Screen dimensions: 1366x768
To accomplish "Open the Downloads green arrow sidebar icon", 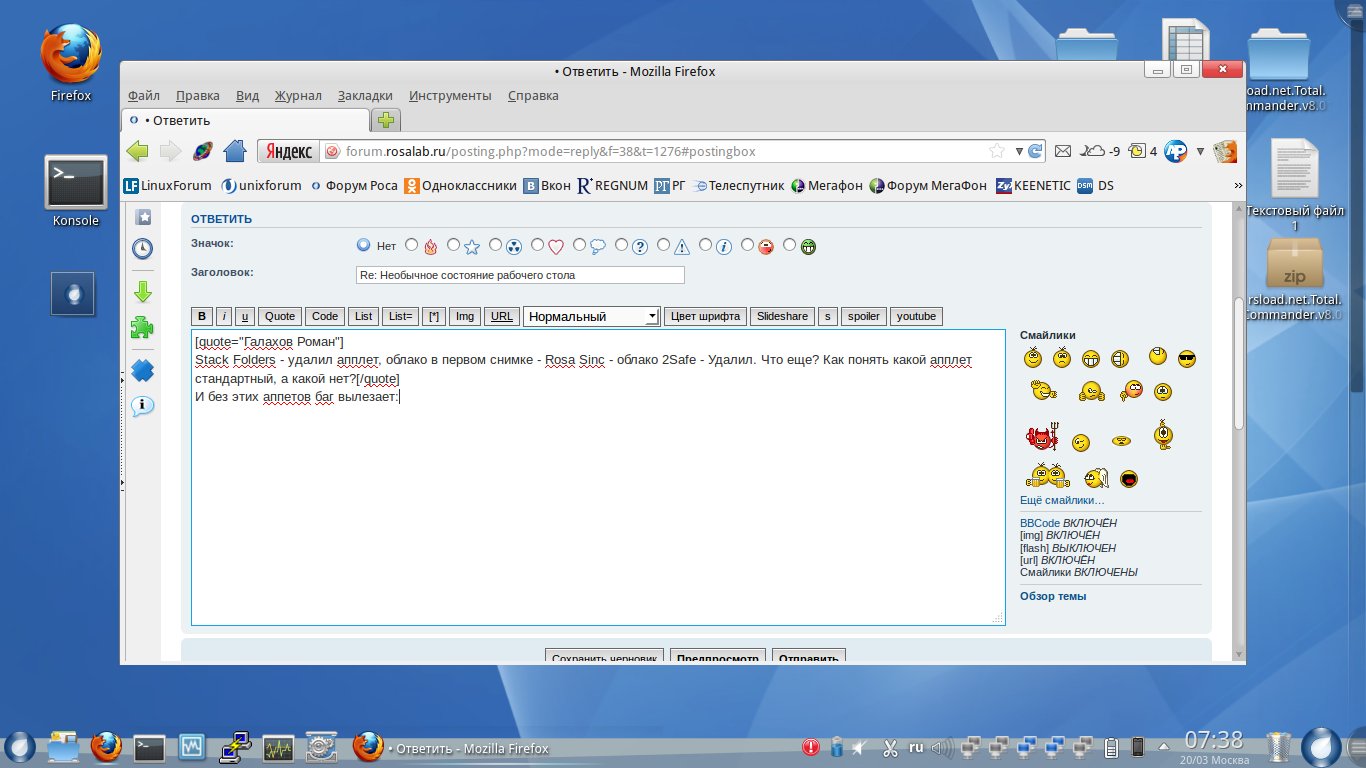I will pyautogui.click(x=143, y=292).
